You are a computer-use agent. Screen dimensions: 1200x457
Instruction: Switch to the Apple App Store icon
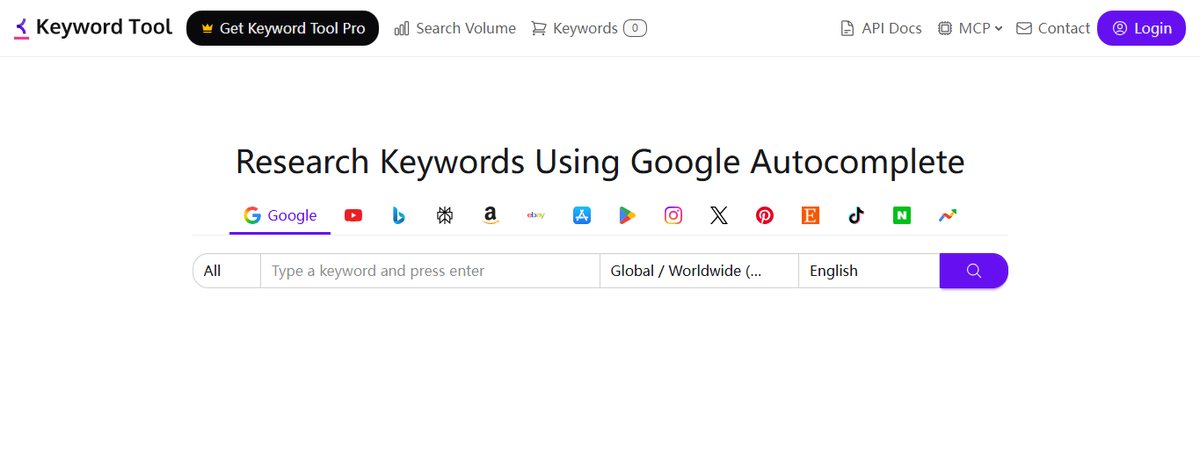pyautogui.click(x=582, y=215)
